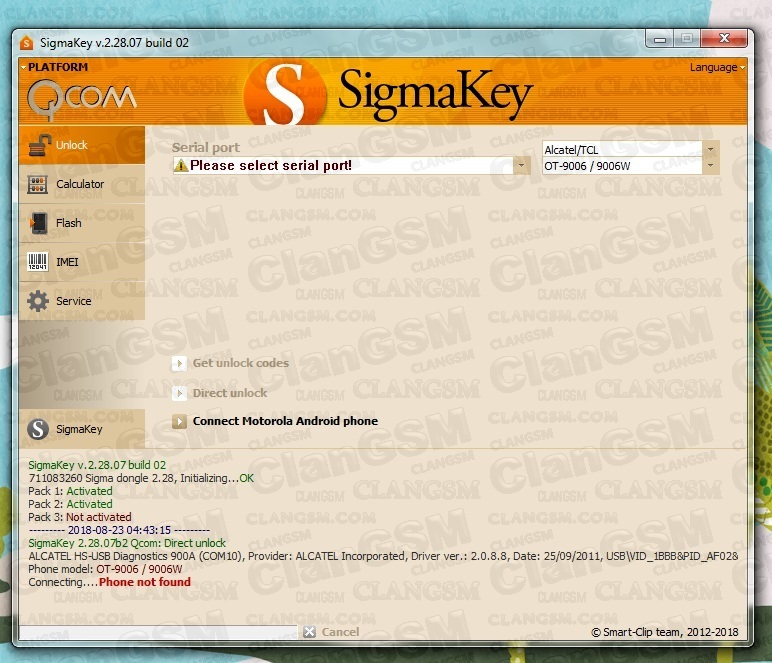Image resolution: width=772 pixels, height=663 pixels.
Task: Click the SigmaKey title bar app icon
Action: [27, 43]
